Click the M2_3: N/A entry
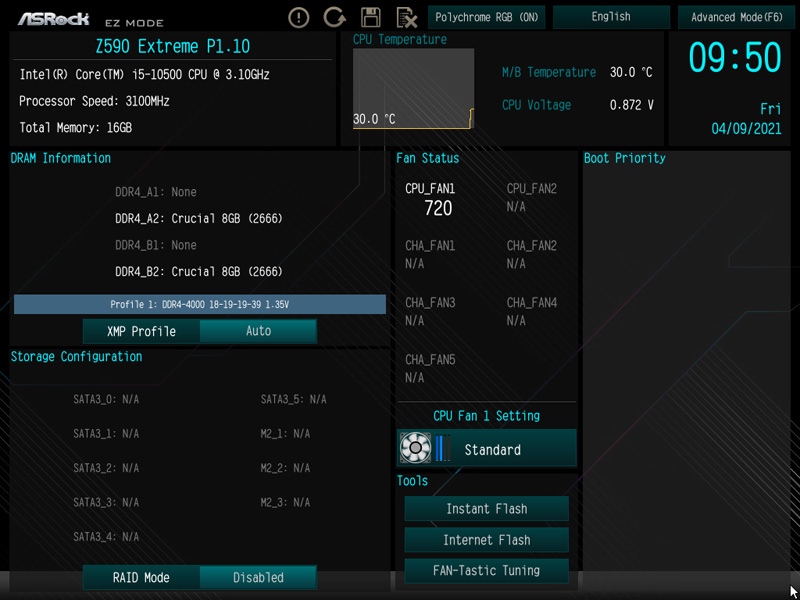Image resolution: width=800 pixels, height=600 pixels. 285,503
